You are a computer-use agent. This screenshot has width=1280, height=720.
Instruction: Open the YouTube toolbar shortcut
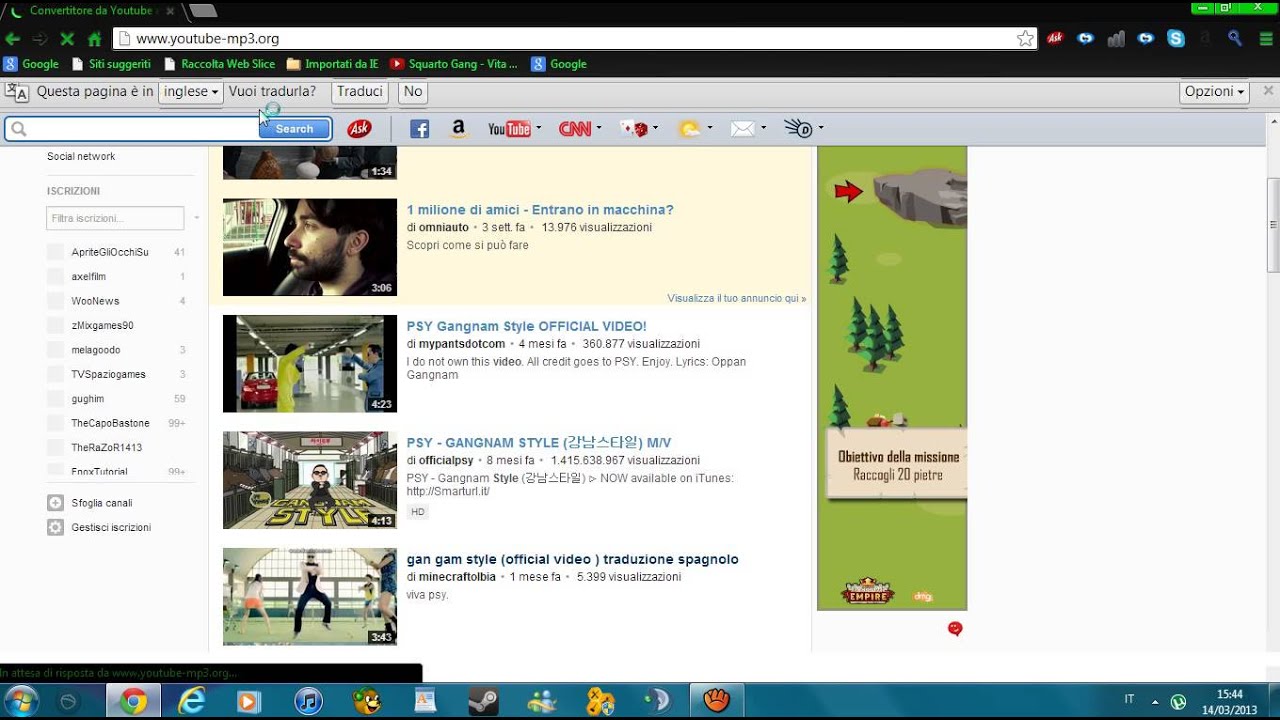coord(509,129)
